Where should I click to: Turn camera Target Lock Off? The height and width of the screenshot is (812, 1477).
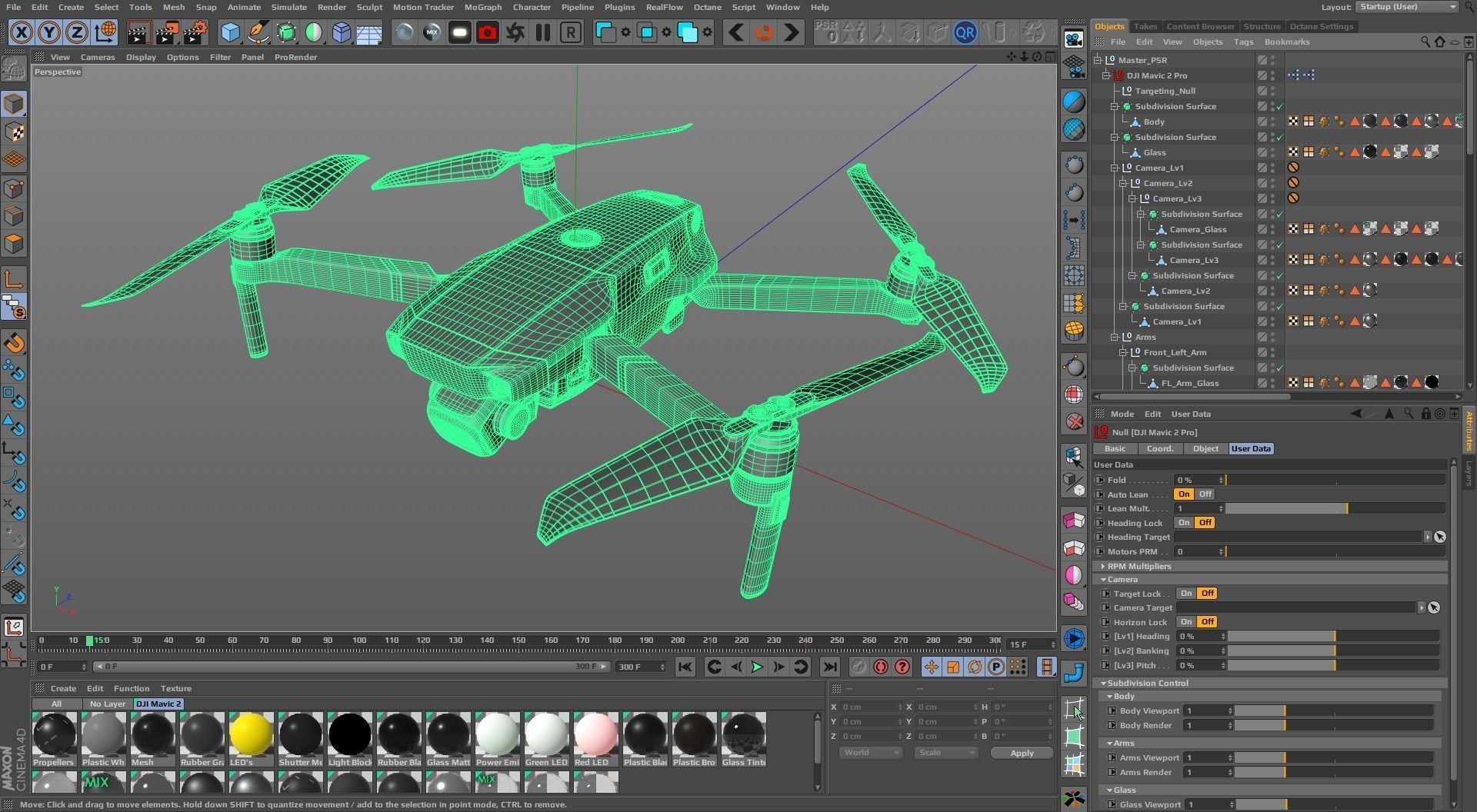click(x=1207, y=594)
